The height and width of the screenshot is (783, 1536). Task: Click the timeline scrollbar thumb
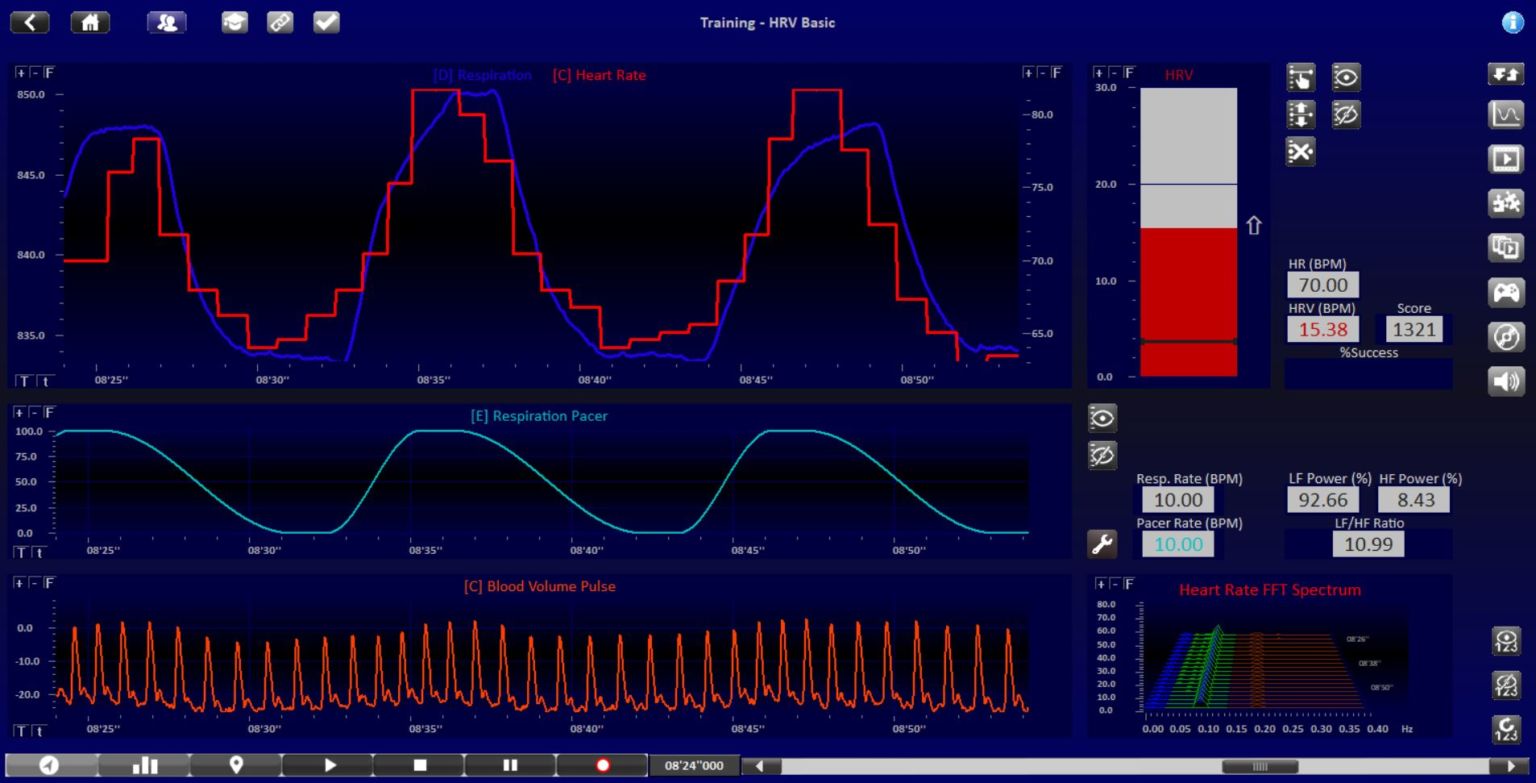[x=1260, y=766]
